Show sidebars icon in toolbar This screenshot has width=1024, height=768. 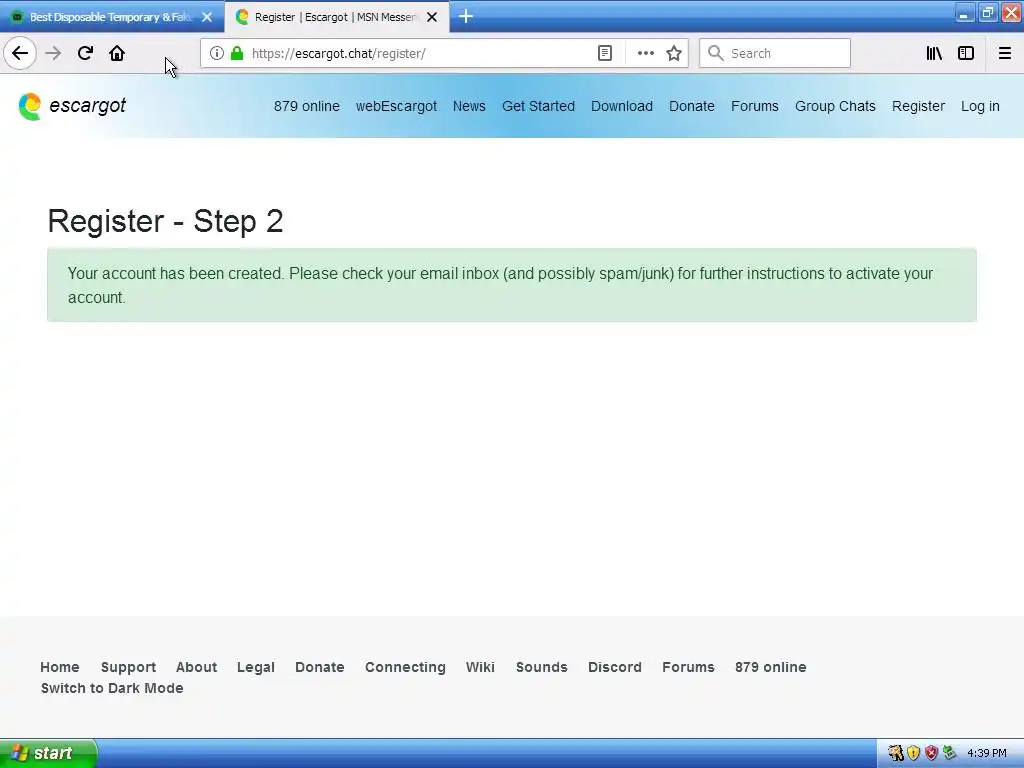966,53
